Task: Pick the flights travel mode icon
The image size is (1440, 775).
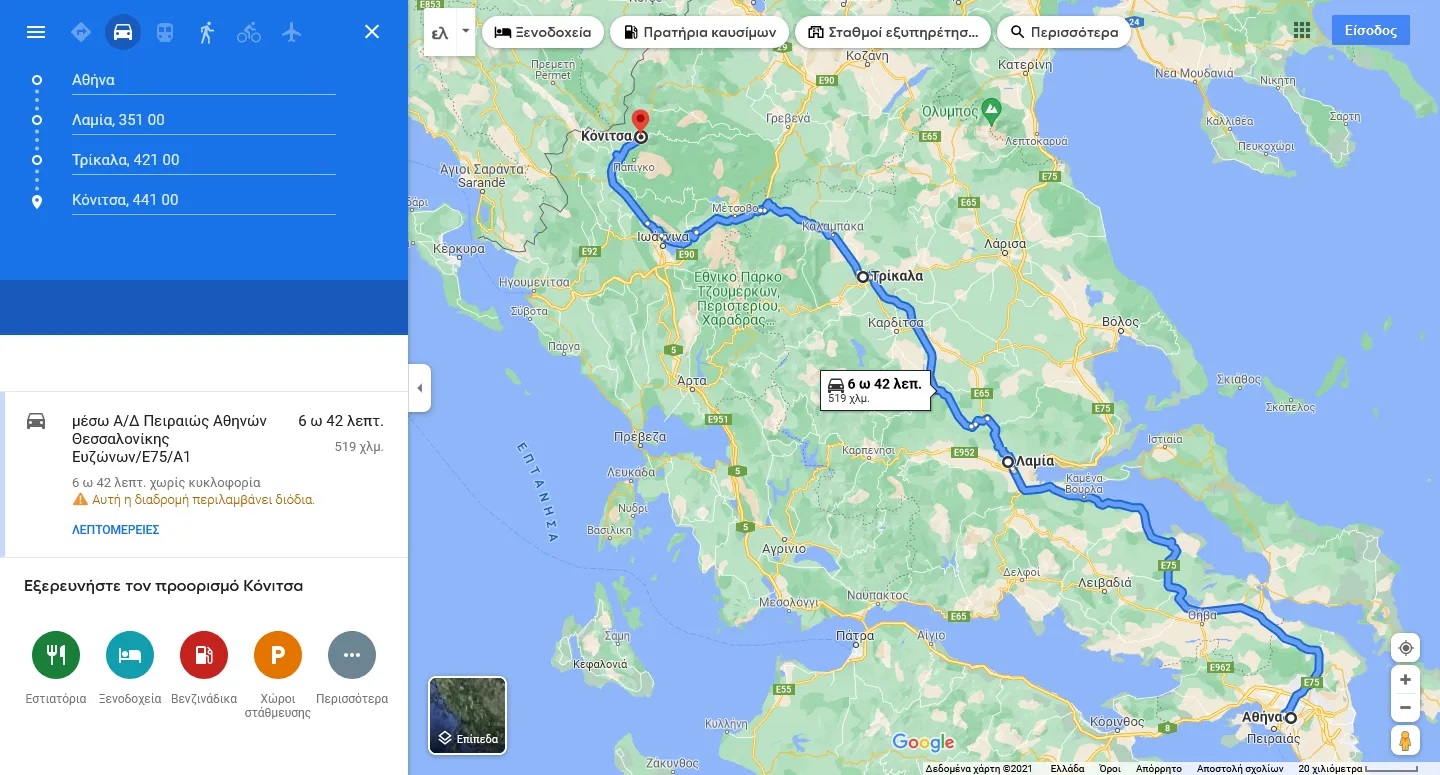Action: (291, 32)
